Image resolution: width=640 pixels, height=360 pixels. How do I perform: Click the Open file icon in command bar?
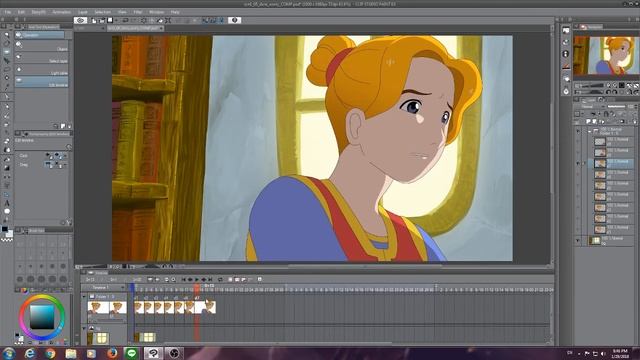[x=102, y=20]
